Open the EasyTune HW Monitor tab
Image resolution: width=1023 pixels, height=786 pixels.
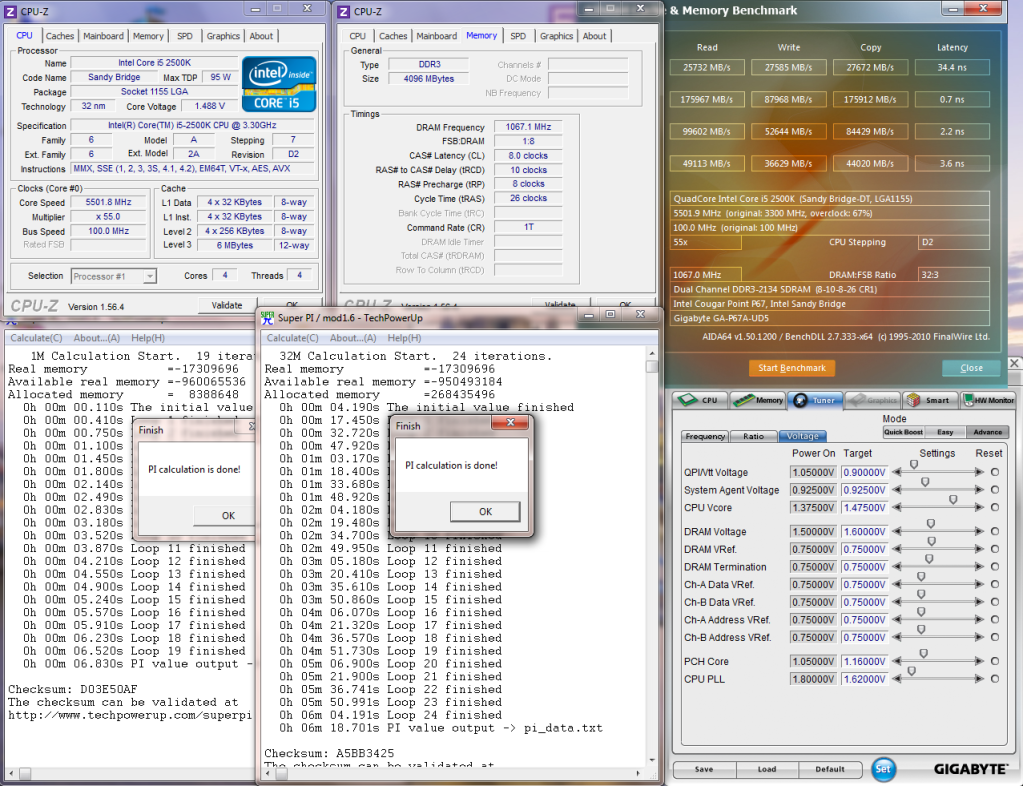pos(988,400)
